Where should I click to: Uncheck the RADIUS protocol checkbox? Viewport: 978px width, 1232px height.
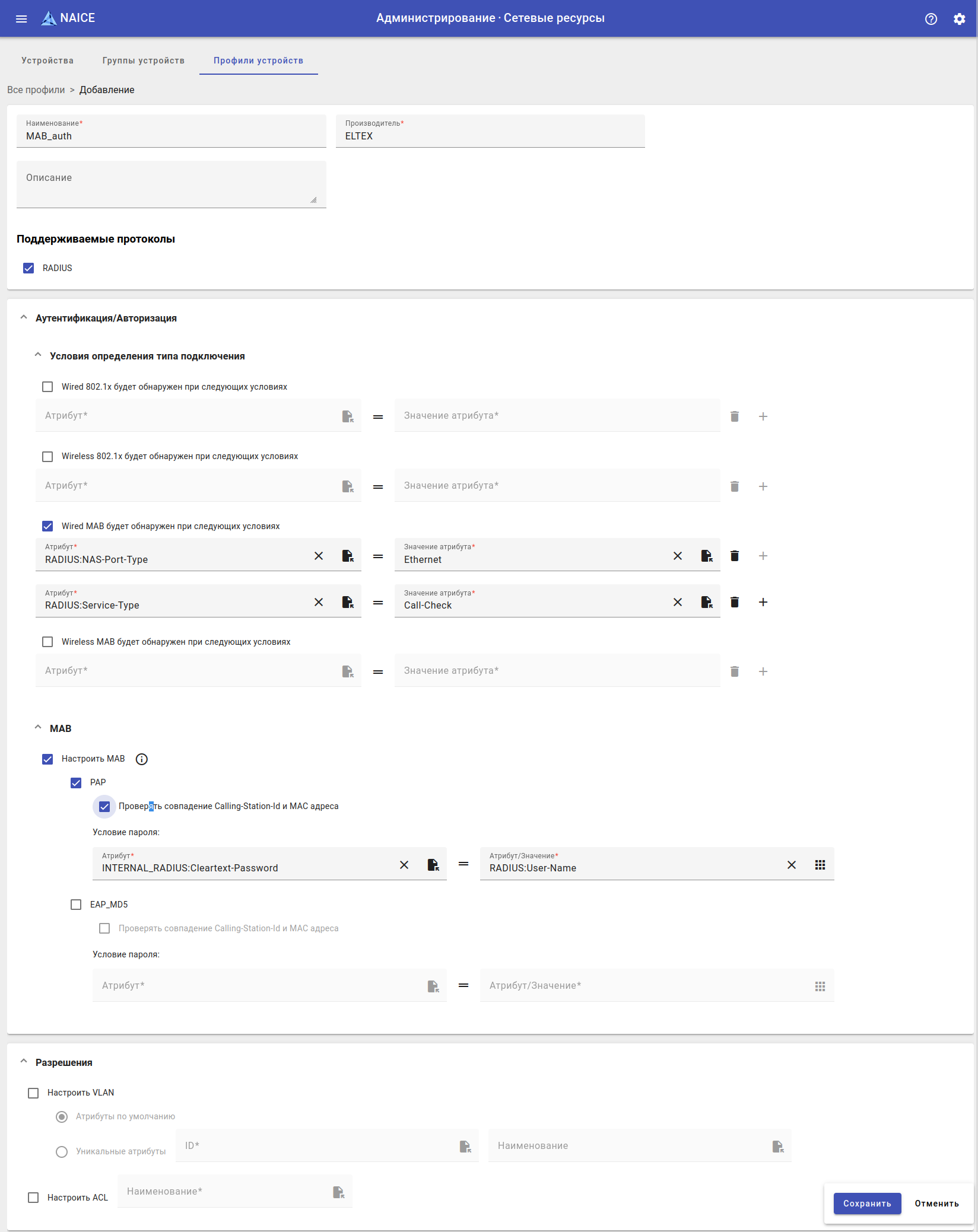click(x=28, y=268)
